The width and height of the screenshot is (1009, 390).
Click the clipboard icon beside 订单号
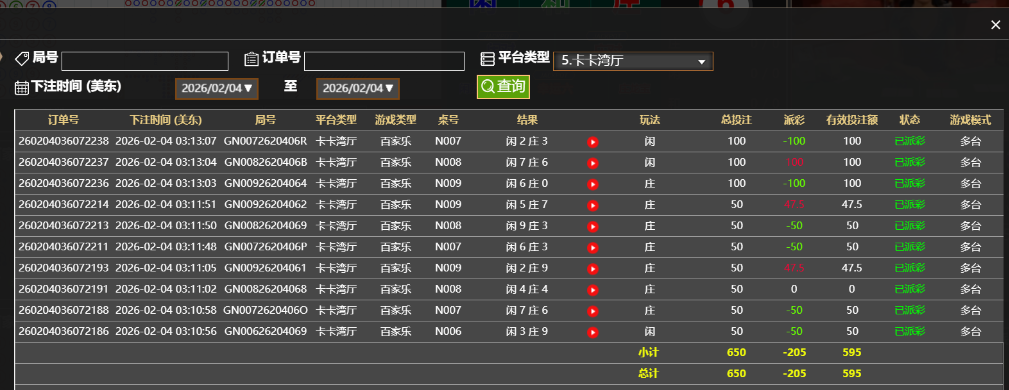point(252,59)
